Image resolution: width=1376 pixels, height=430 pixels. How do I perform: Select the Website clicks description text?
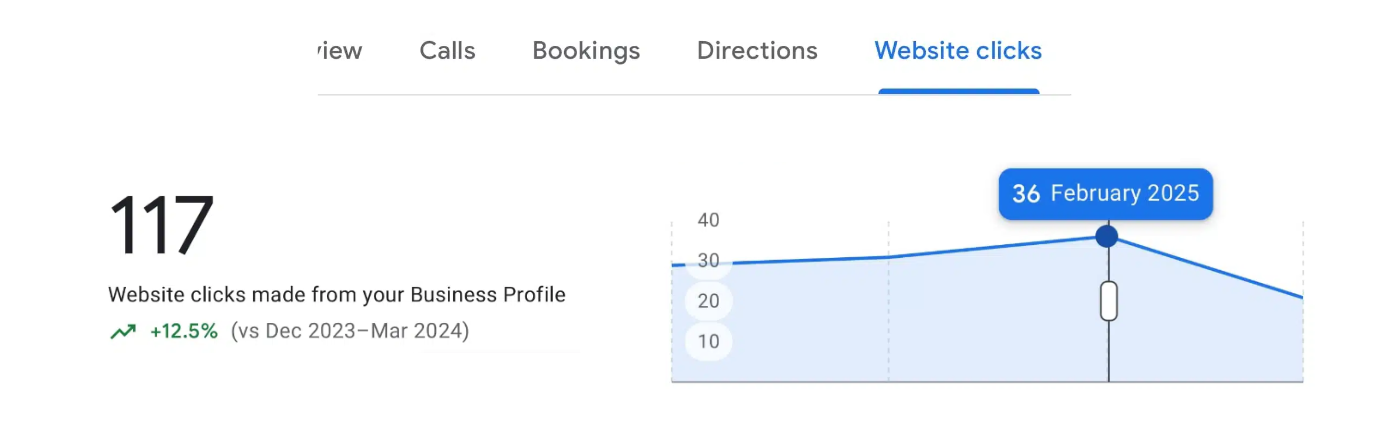337,295
